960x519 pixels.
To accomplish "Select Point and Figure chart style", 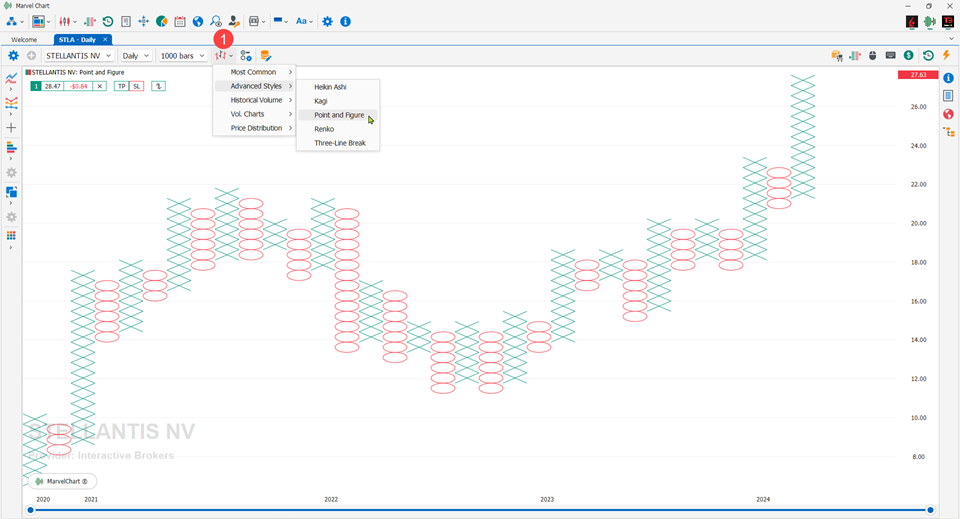I will coord(338,115).
